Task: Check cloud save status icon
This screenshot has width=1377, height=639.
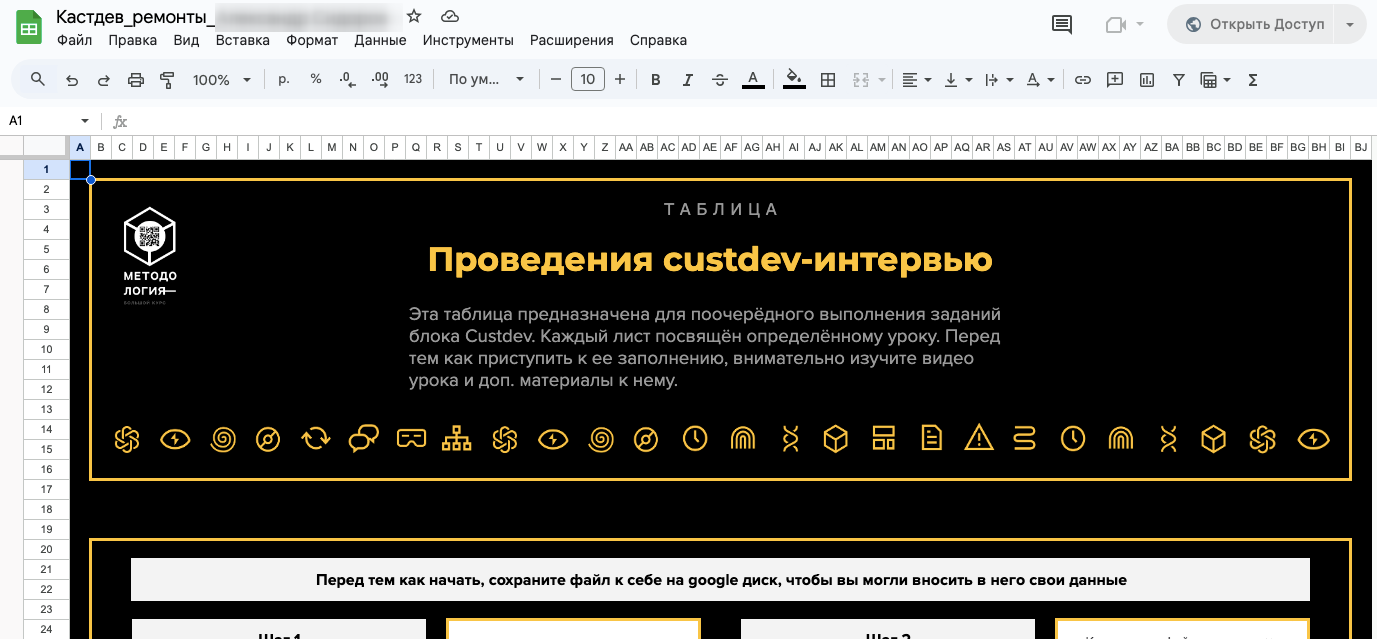Action: tap(450, 17)
